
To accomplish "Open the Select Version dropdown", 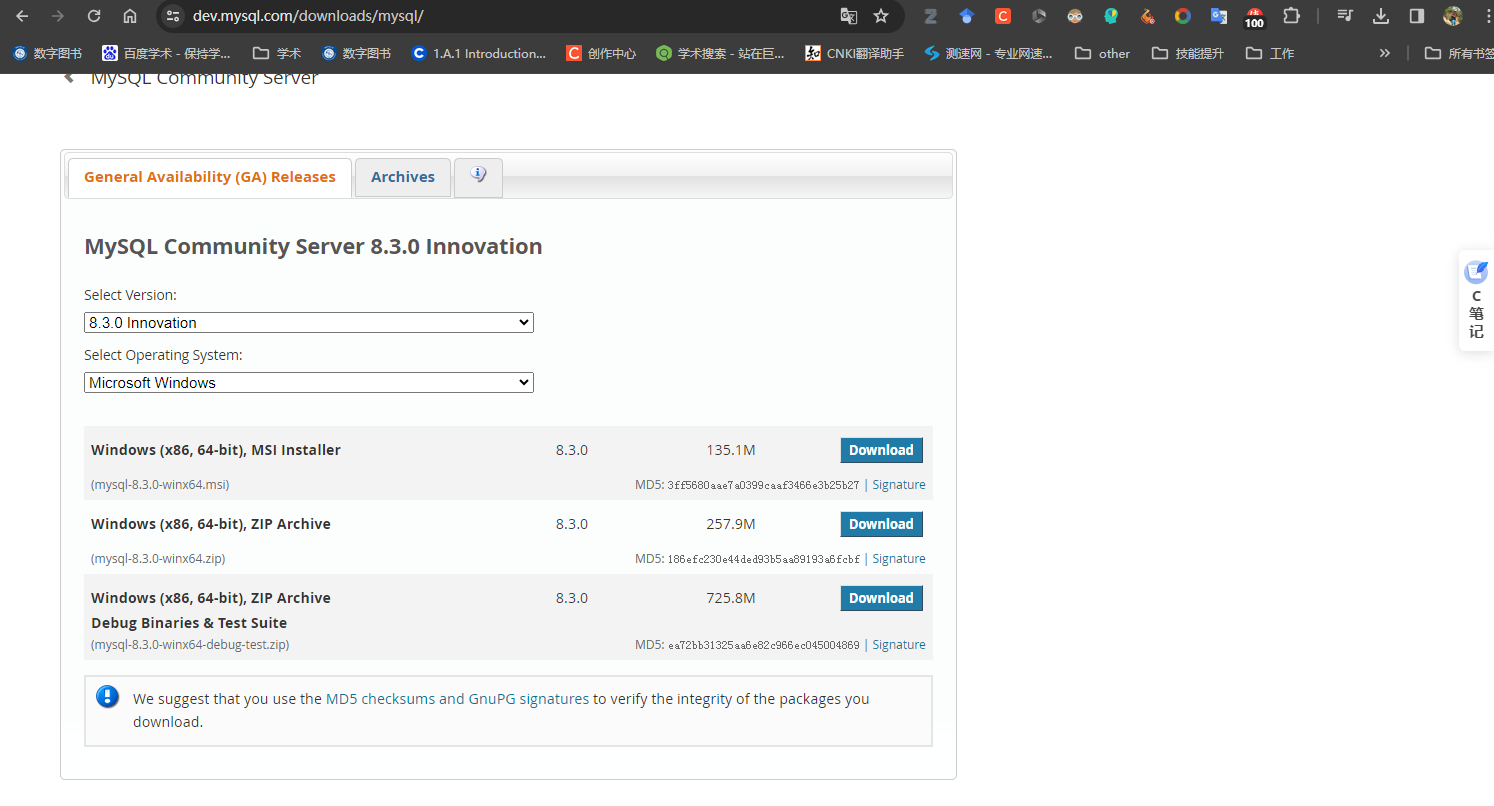I will [x=309, y=323].
